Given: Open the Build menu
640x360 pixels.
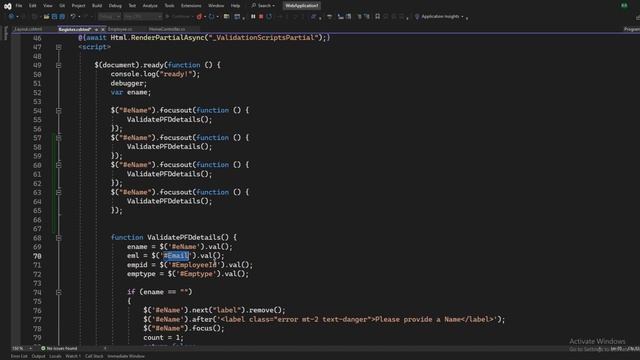Looking at the screenshot, I should coord(97,6).
